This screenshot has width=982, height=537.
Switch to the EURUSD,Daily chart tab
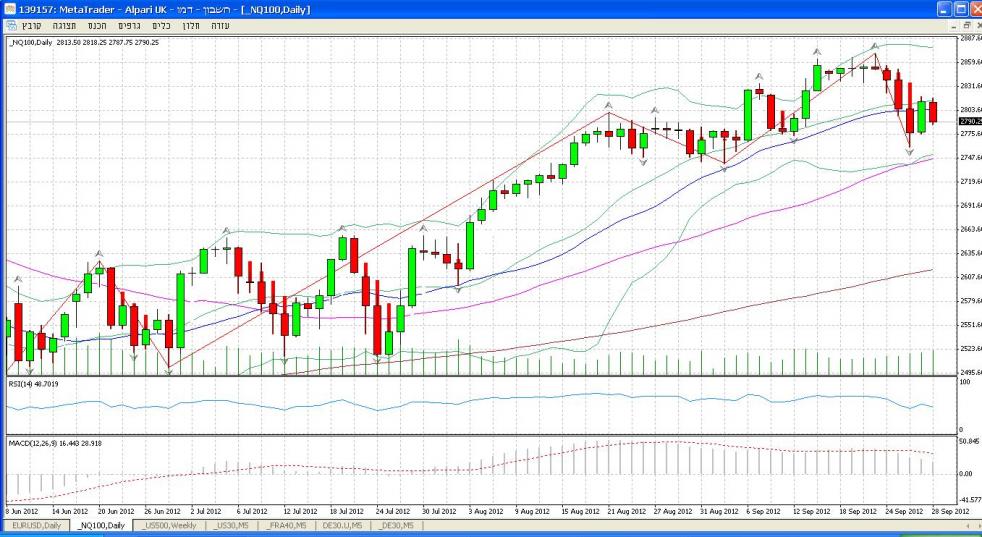click(36, 525)
